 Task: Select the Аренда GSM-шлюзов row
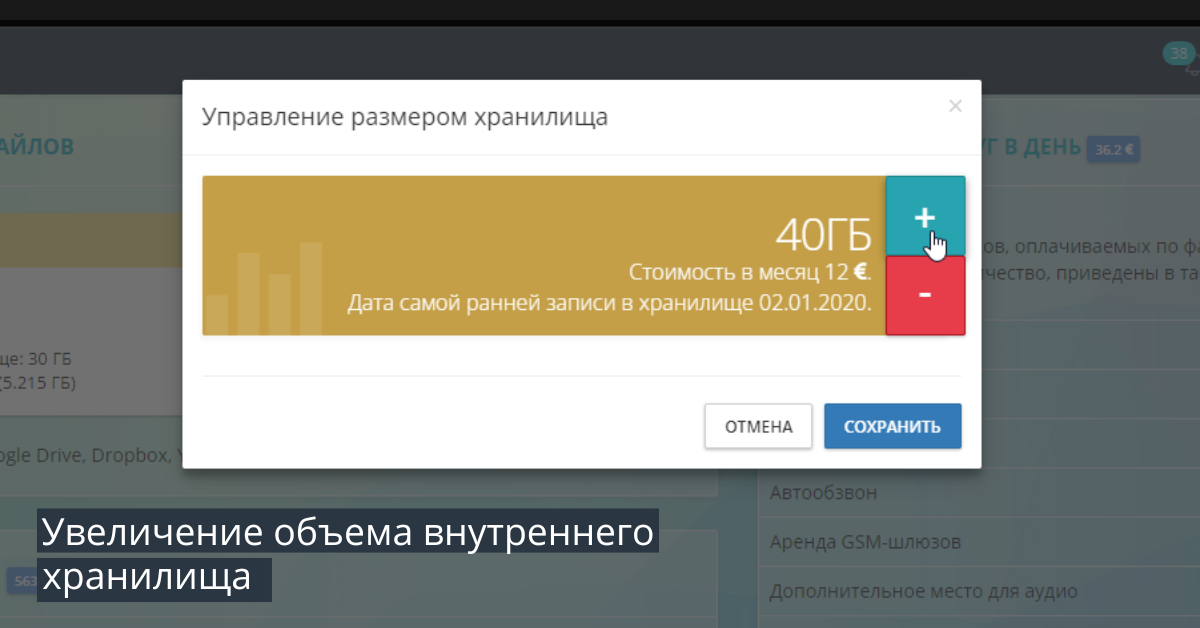(865, 542)
